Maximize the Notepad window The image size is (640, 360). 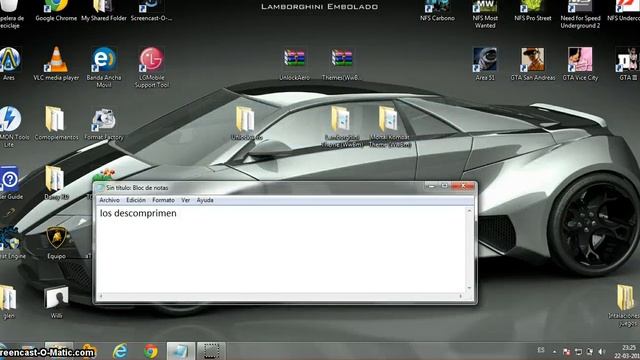click(x=444, y=186)
